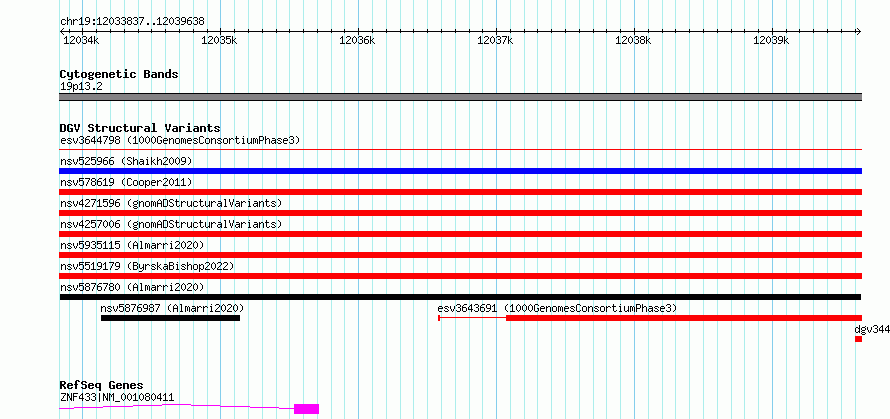Click the 12036k ruler tick label
The image size is (890, 419).
(x=357, y=40)
